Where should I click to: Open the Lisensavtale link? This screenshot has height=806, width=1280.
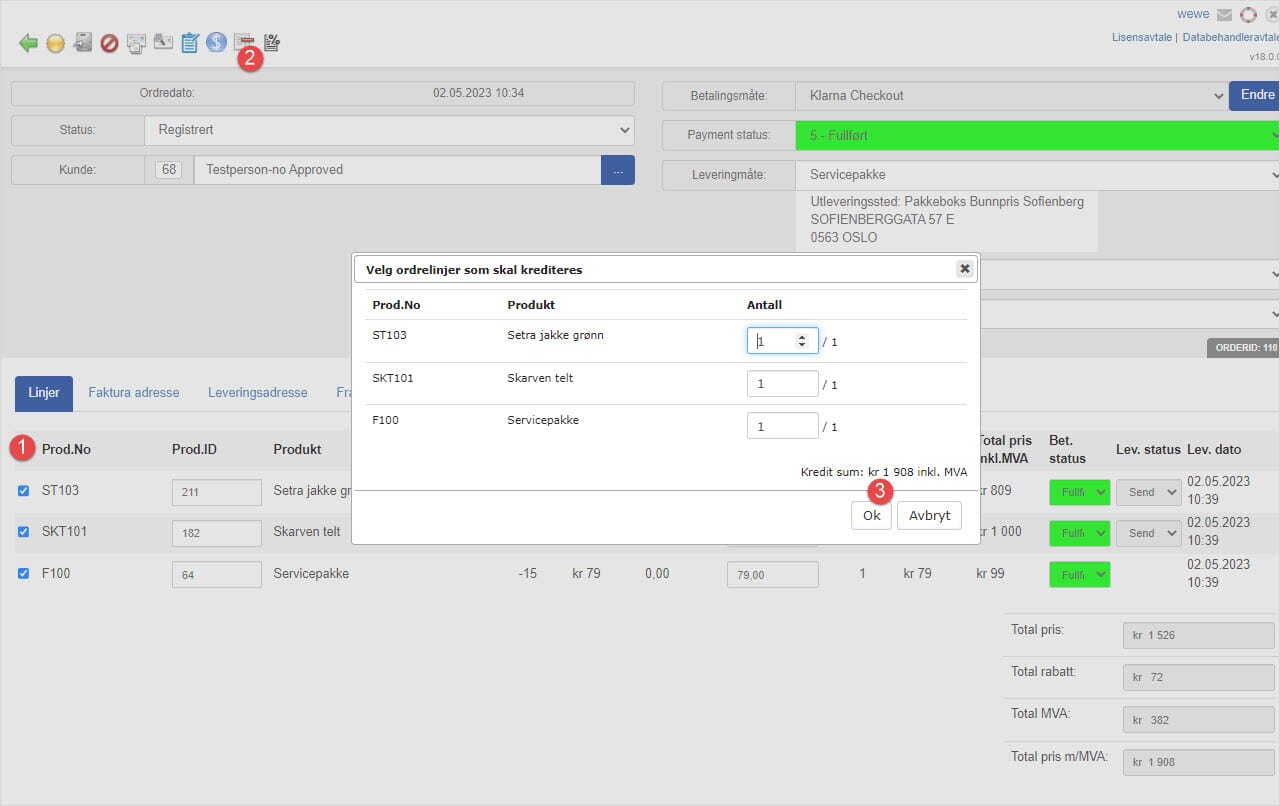coord(1141,37)
